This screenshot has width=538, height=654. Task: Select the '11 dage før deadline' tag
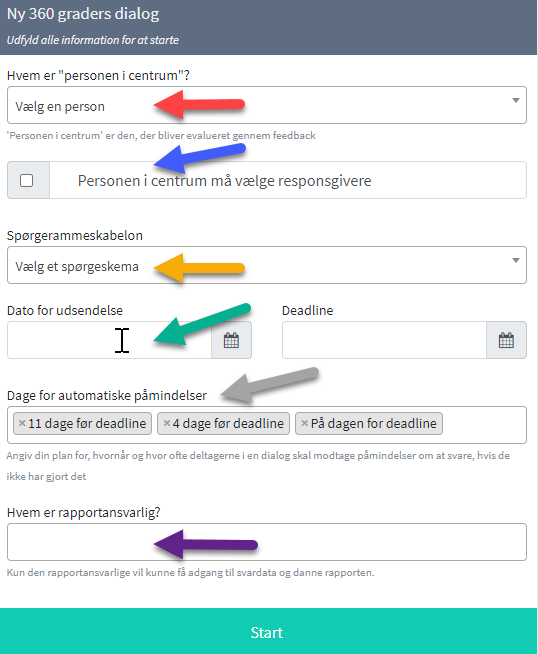point(87,423)
